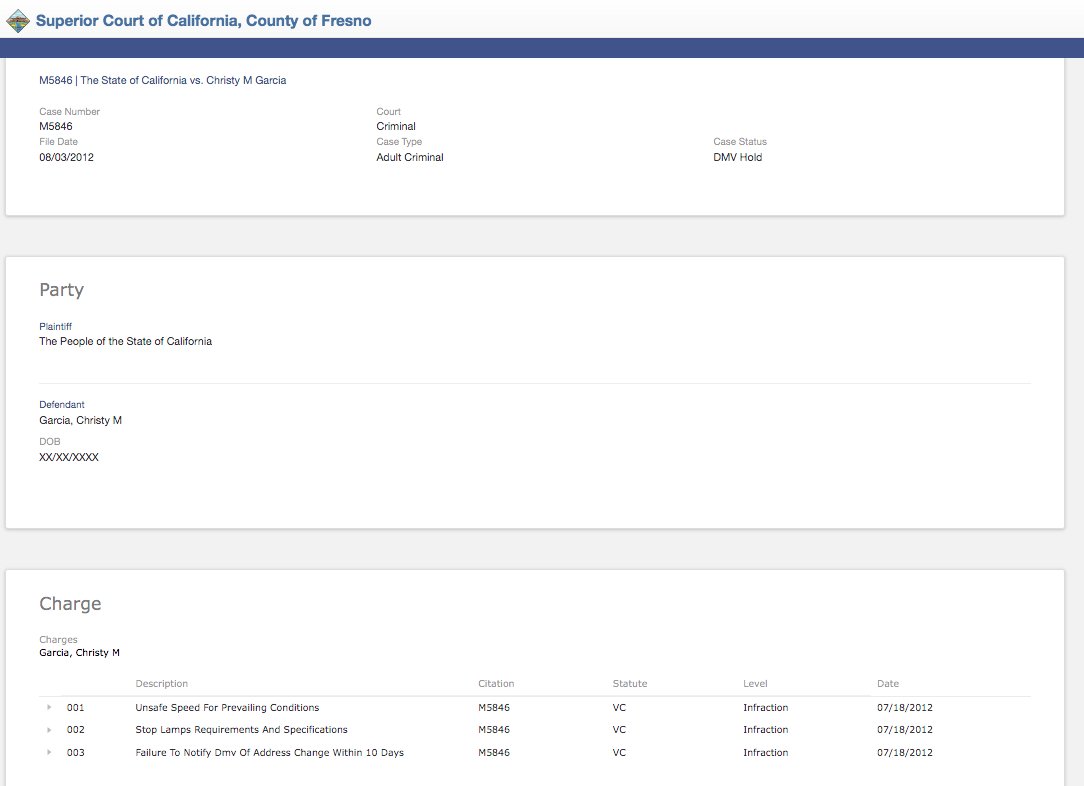The width and height of the screenshot is (1084, 786).
Task: Click the Fresno court seal logo
Action: point(18,21)
